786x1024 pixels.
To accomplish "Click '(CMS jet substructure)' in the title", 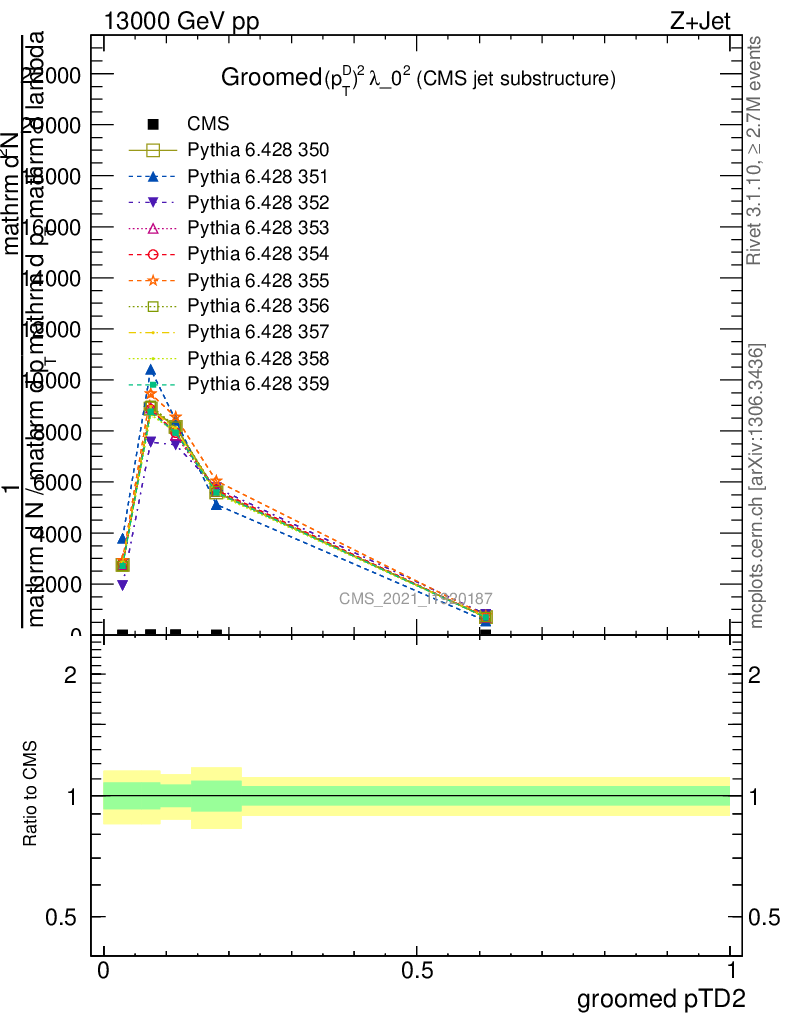I will tap(516, 79).
